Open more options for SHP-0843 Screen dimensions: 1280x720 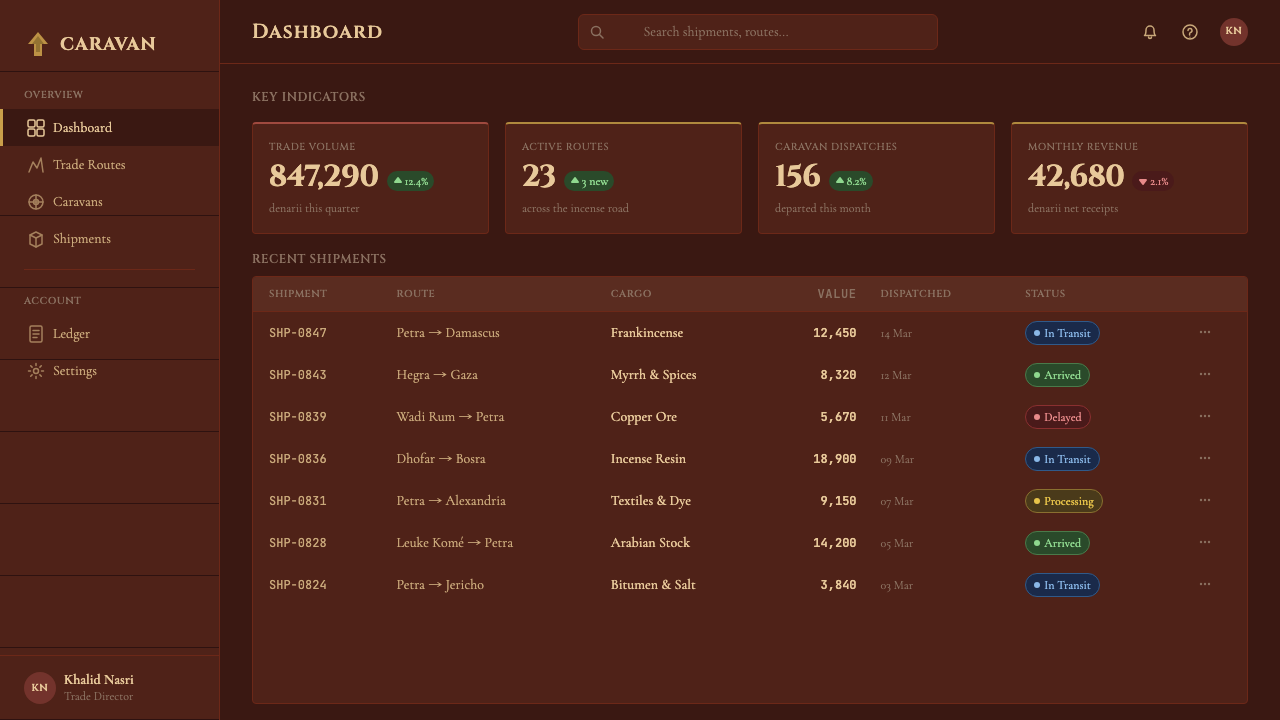pyautogui.click(x=1205, y=374)
